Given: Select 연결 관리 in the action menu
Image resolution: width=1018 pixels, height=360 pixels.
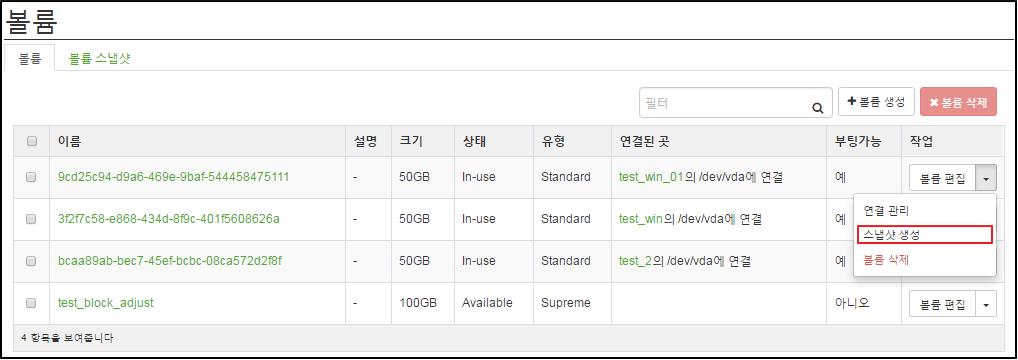Looking at the screenshot, I should pyautogui.click(x=886, y=211).
